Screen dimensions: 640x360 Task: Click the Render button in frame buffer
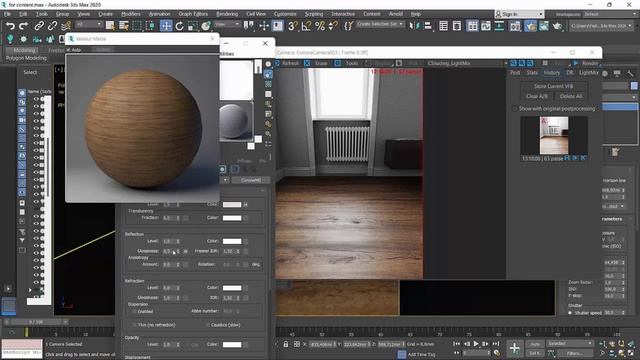tap(586, 63)
